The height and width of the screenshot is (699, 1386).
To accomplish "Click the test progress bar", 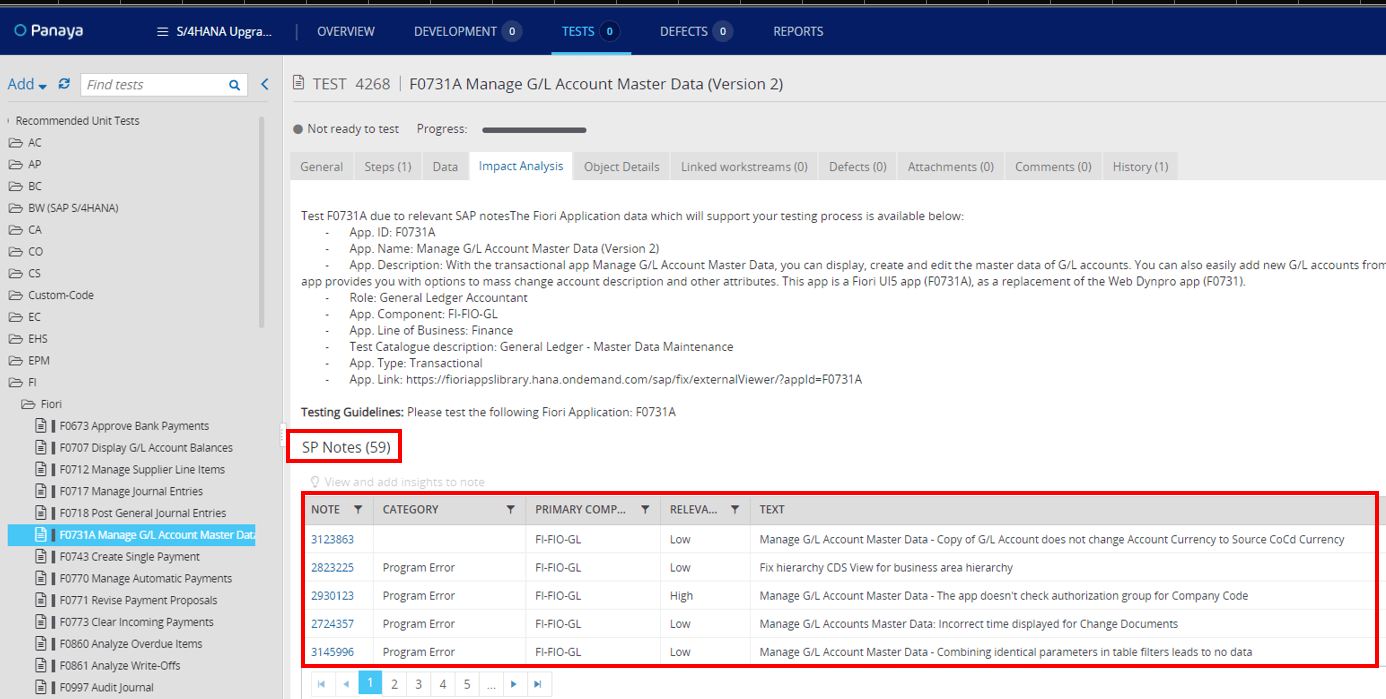I will 534,129.
